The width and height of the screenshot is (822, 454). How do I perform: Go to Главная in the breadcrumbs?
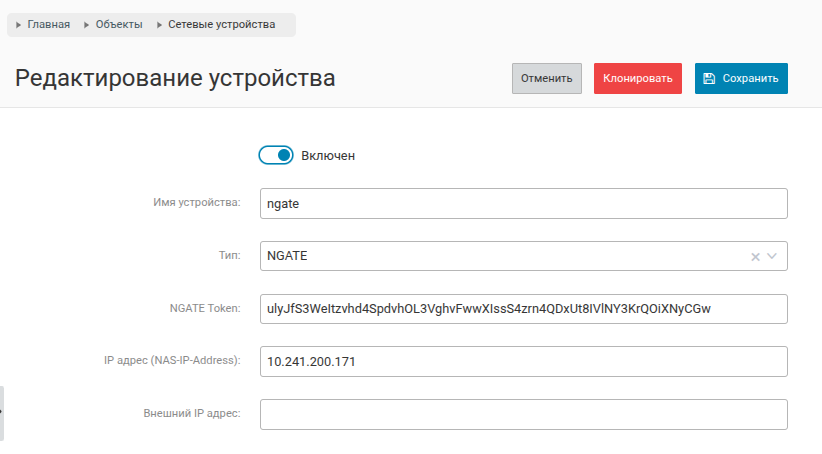48,25
